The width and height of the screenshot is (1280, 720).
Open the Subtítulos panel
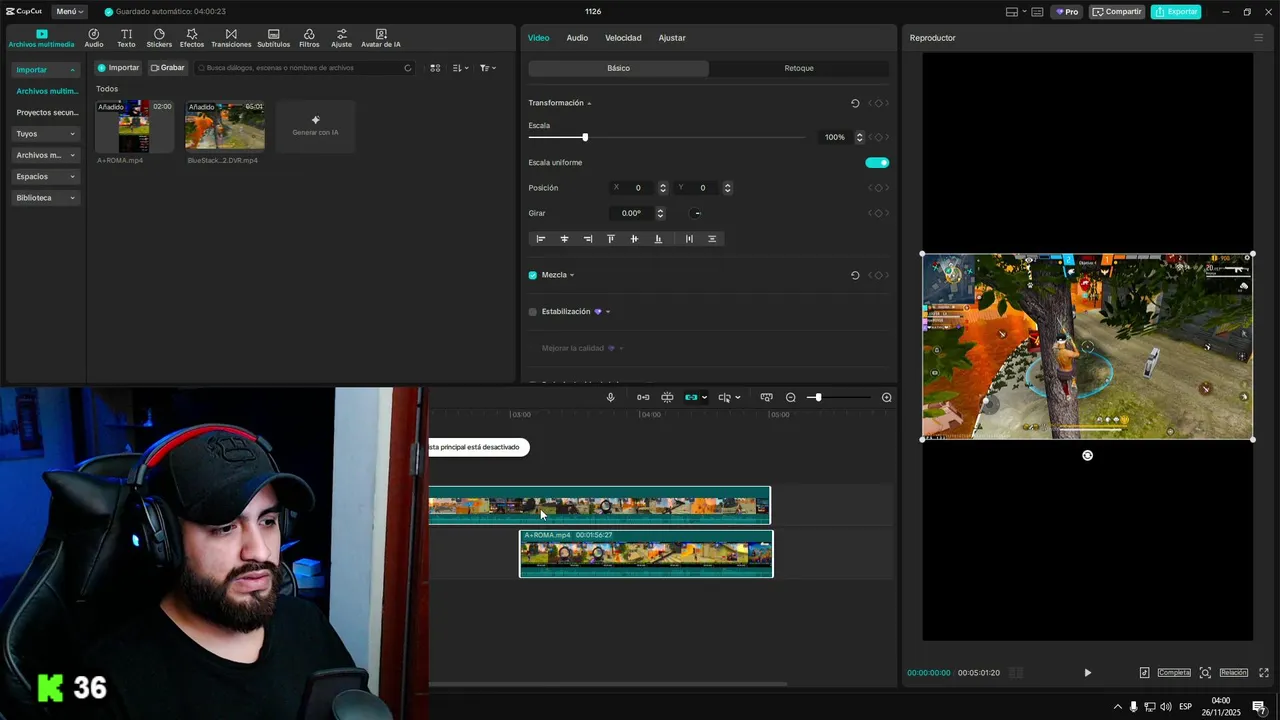tap(273, 38)
